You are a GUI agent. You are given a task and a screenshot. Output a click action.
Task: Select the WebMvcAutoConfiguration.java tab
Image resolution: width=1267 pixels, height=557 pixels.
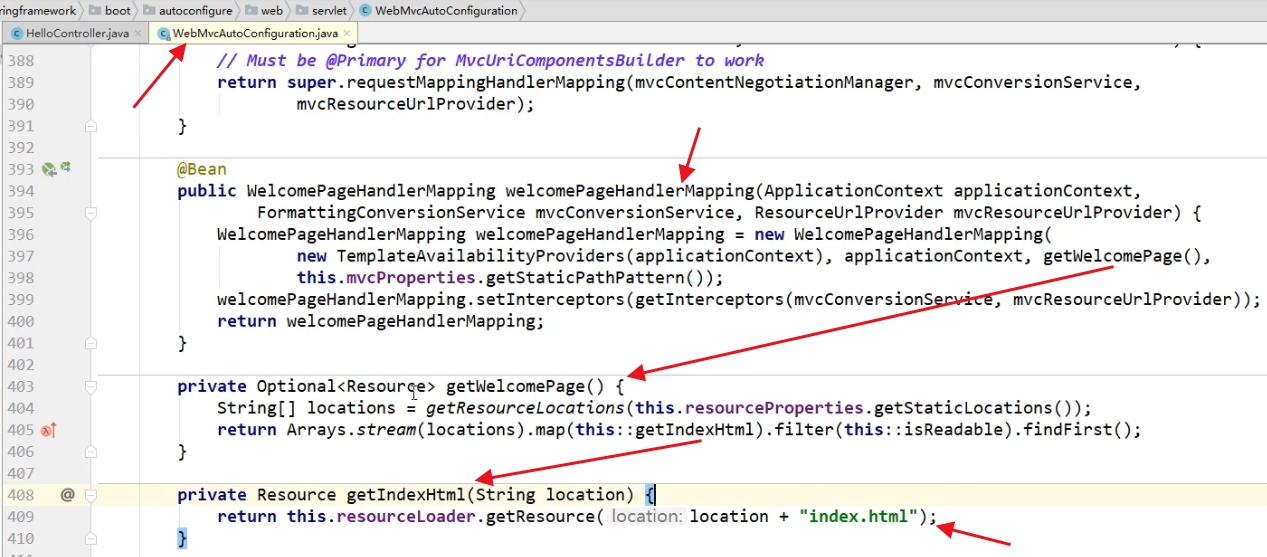pyautogui.click(x=255, y=33)
